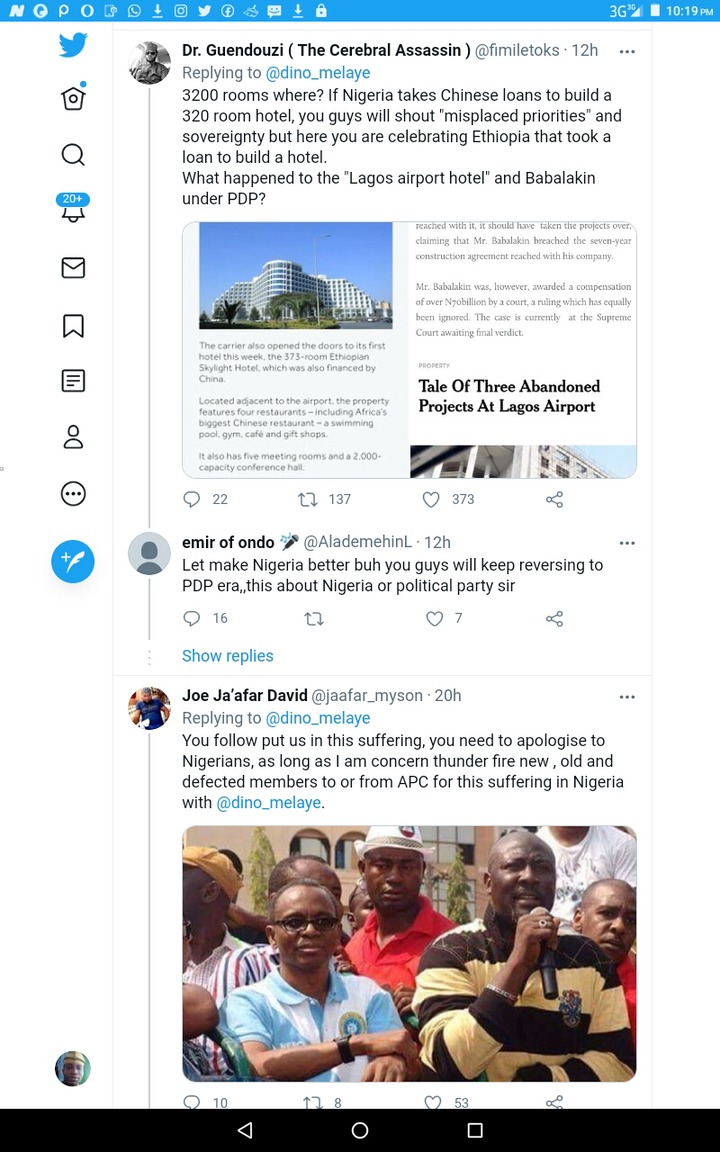Expand Show replies under emir of ondo
This screenshot has height=1152, width=720.
(x=228, y=656)
